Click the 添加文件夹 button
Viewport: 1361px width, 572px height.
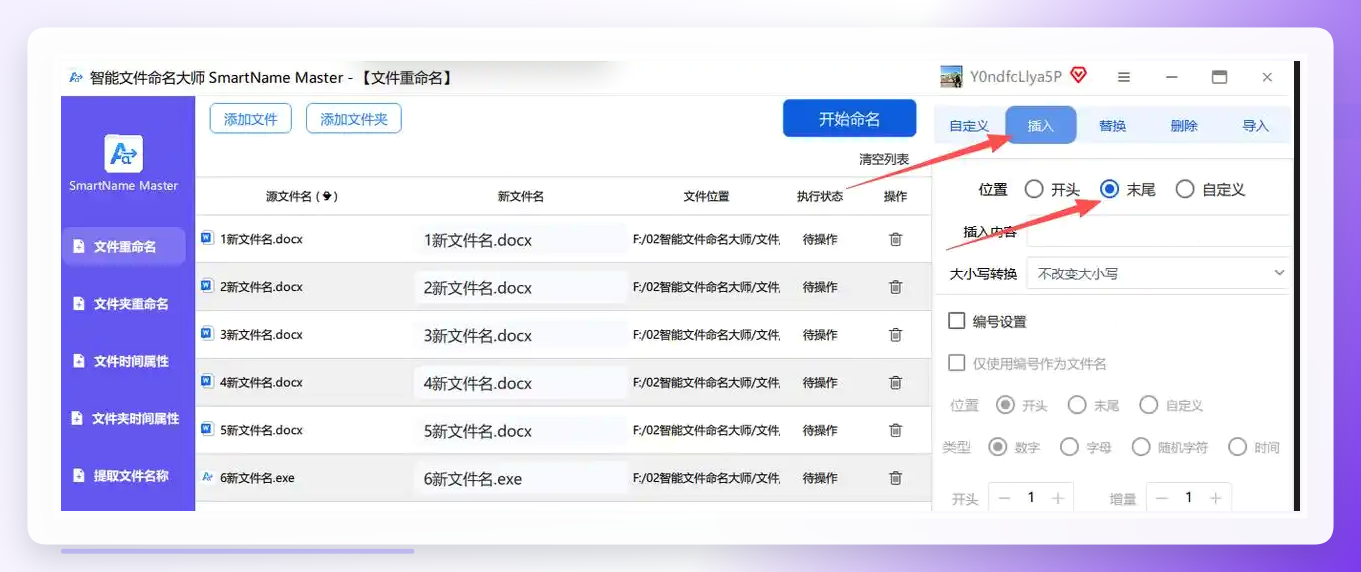point(354,119)
